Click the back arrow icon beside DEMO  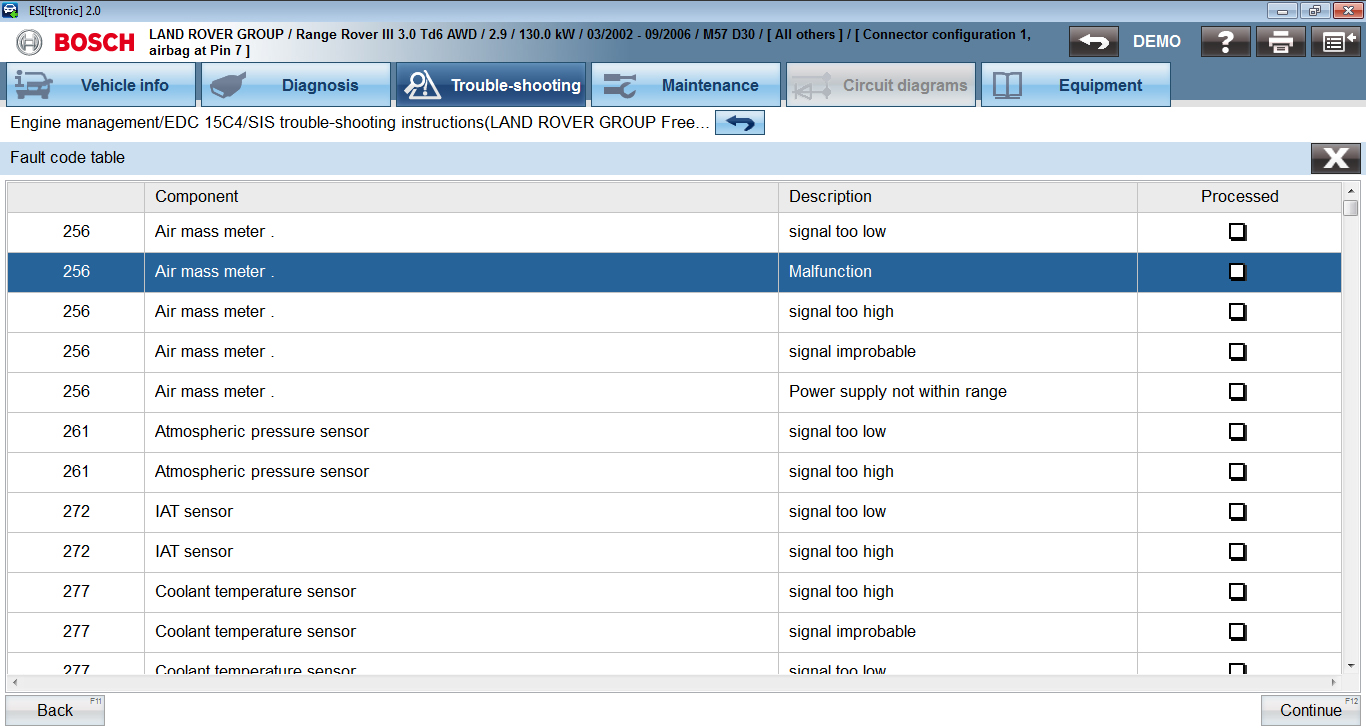coord(1093,42)
